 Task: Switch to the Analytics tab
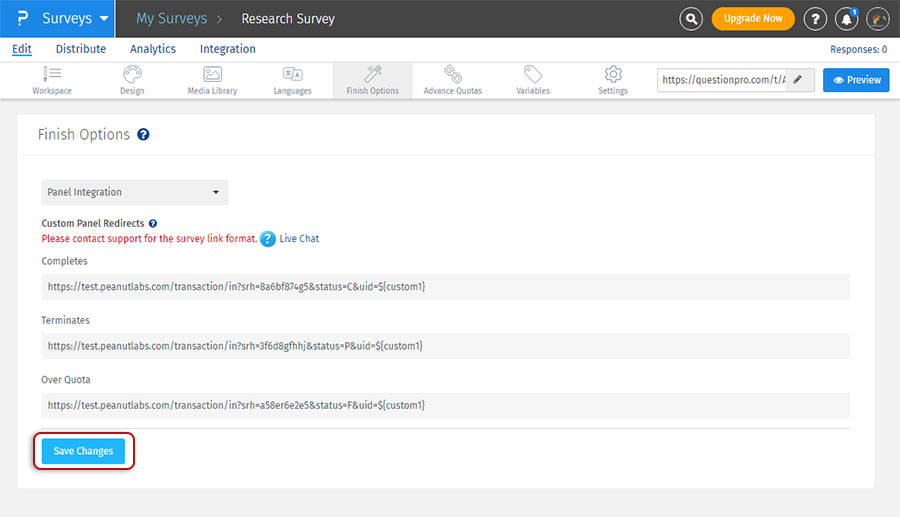click(153, 49)
